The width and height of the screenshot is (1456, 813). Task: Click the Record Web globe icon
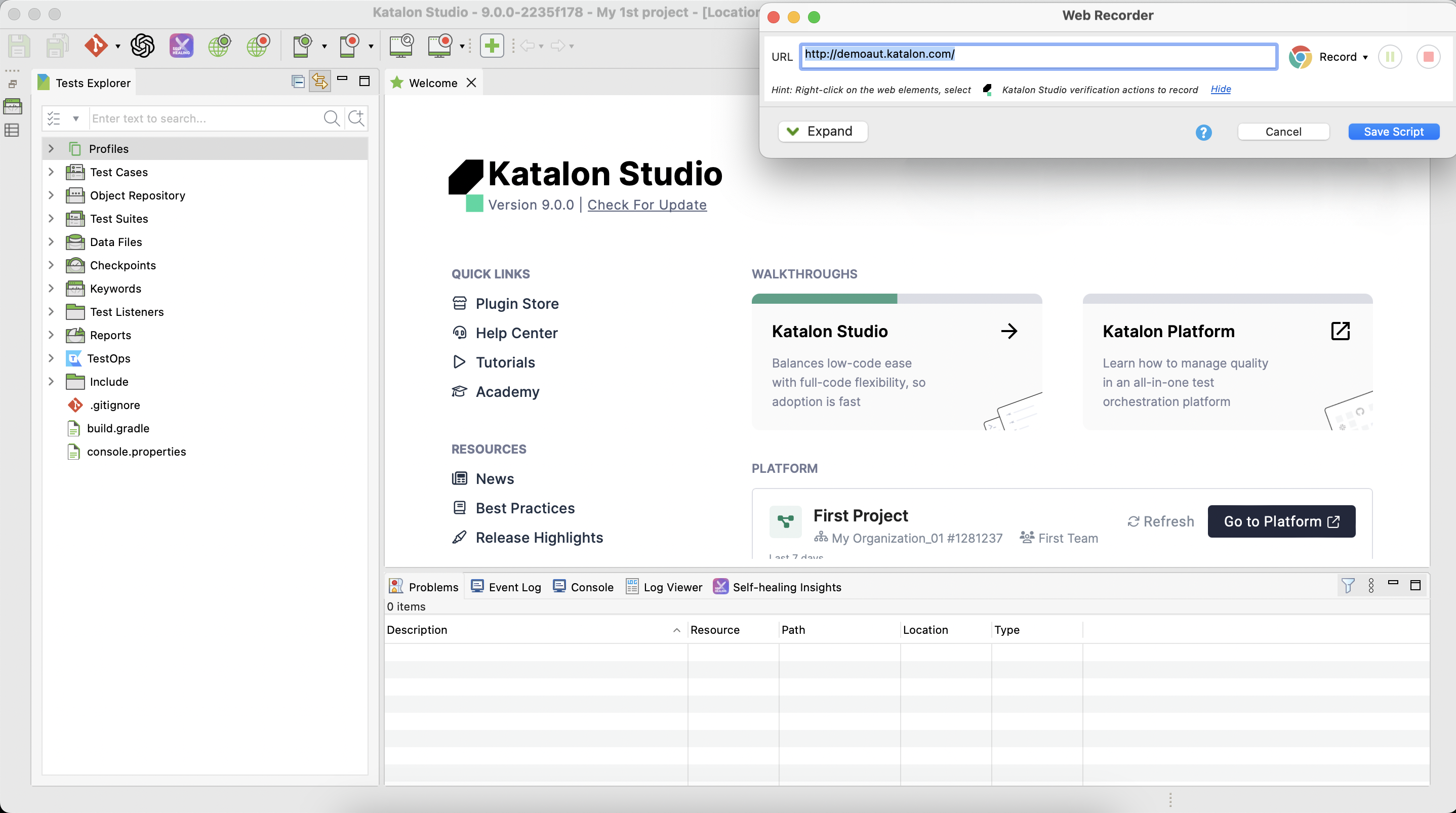(x=258, y=45)
